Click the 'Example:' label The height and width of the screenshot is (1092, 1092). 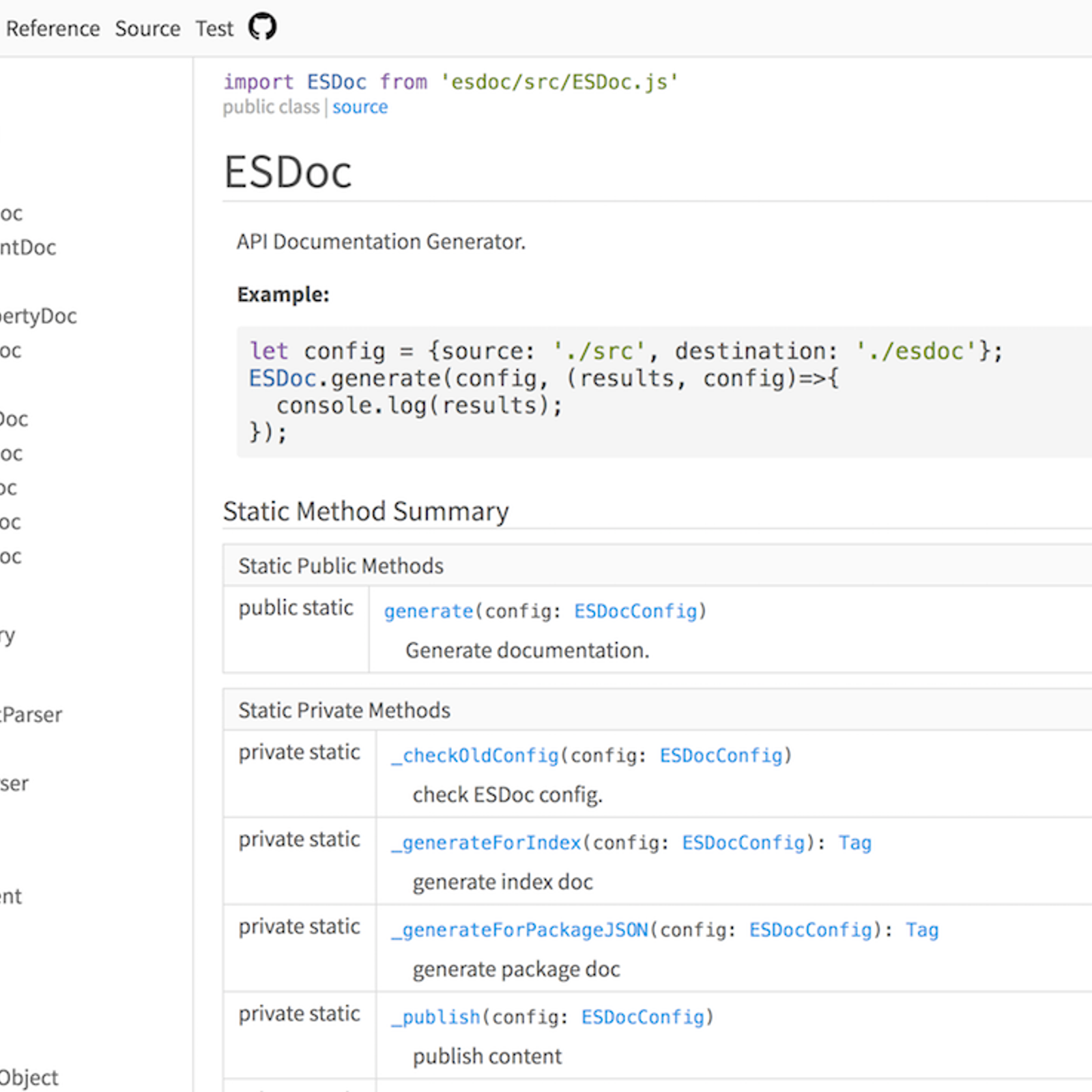(283, 294)
